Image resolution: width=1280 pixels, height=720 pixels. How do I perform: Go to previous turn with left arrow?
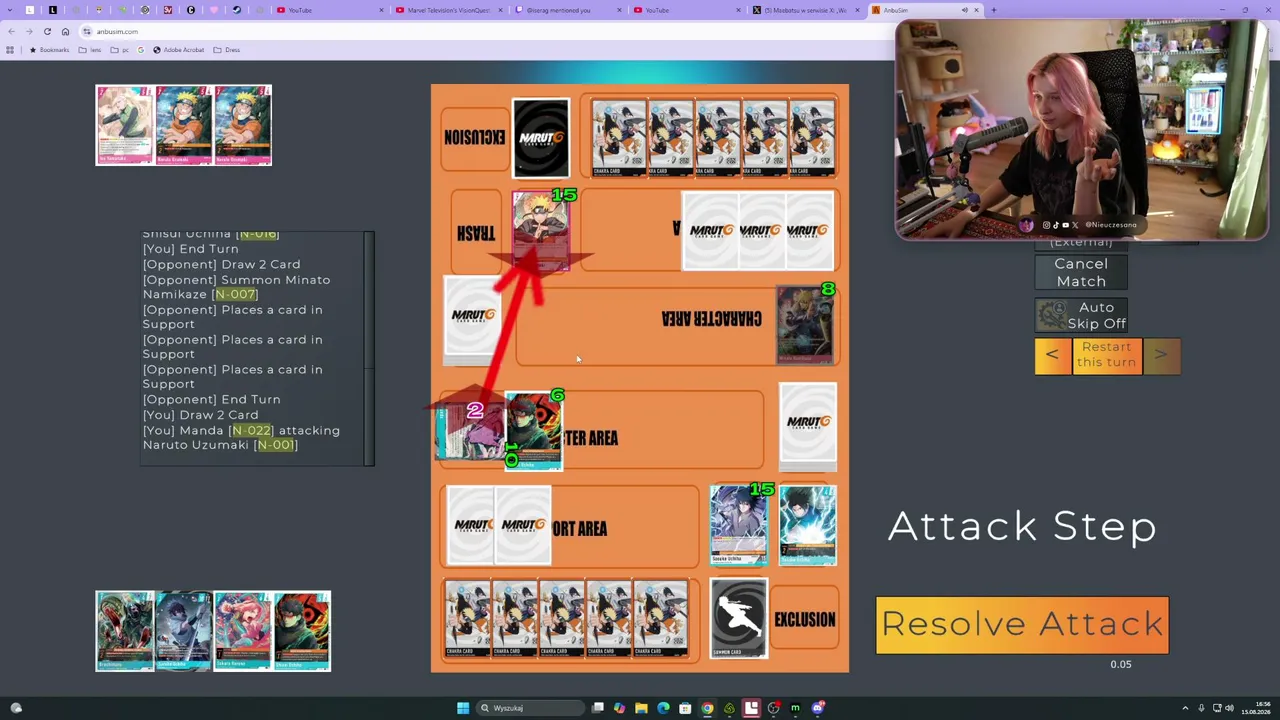coord(1052,355)
